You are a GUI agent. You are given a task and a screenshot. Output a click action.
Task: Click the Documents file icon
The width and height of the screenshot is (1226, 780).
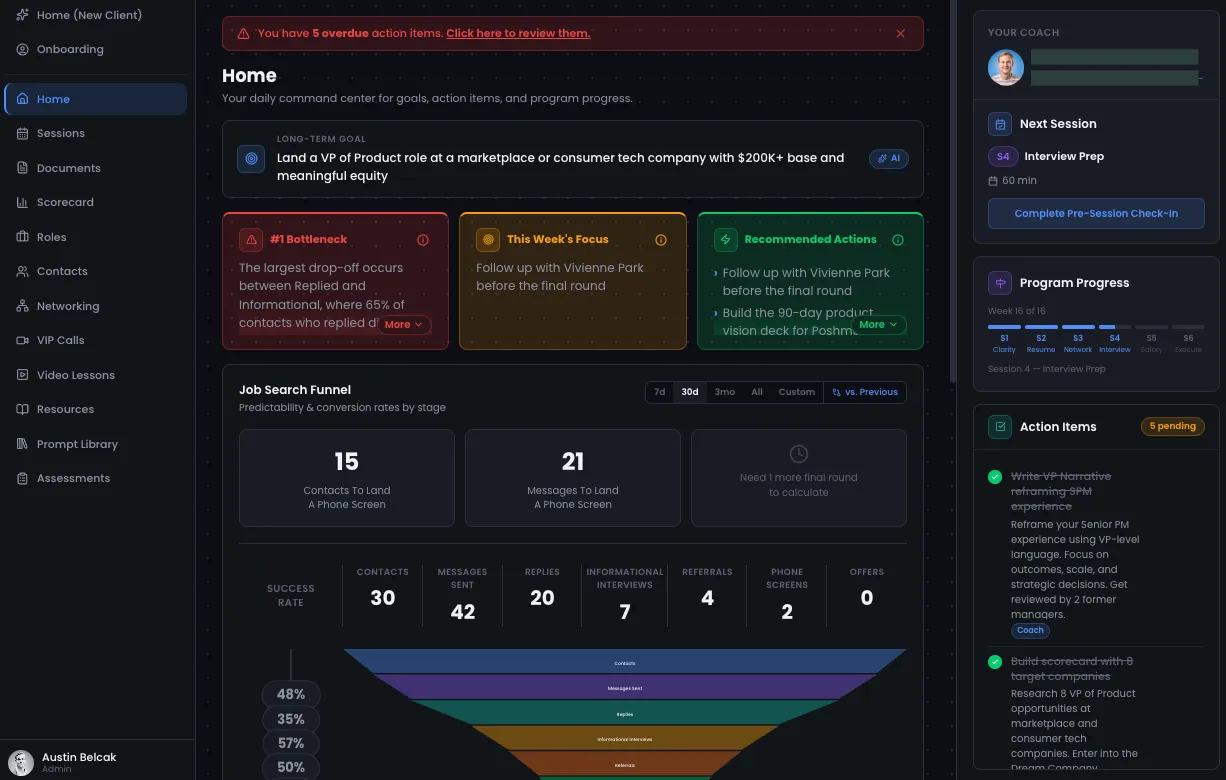(23, 168)
